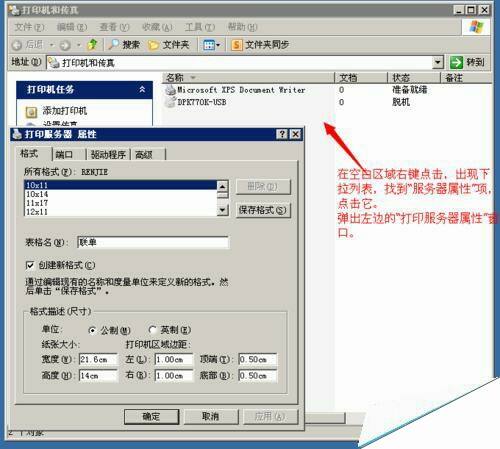Open the 帮助 menu
Viewport: 500px width, 449px height.
242,27
